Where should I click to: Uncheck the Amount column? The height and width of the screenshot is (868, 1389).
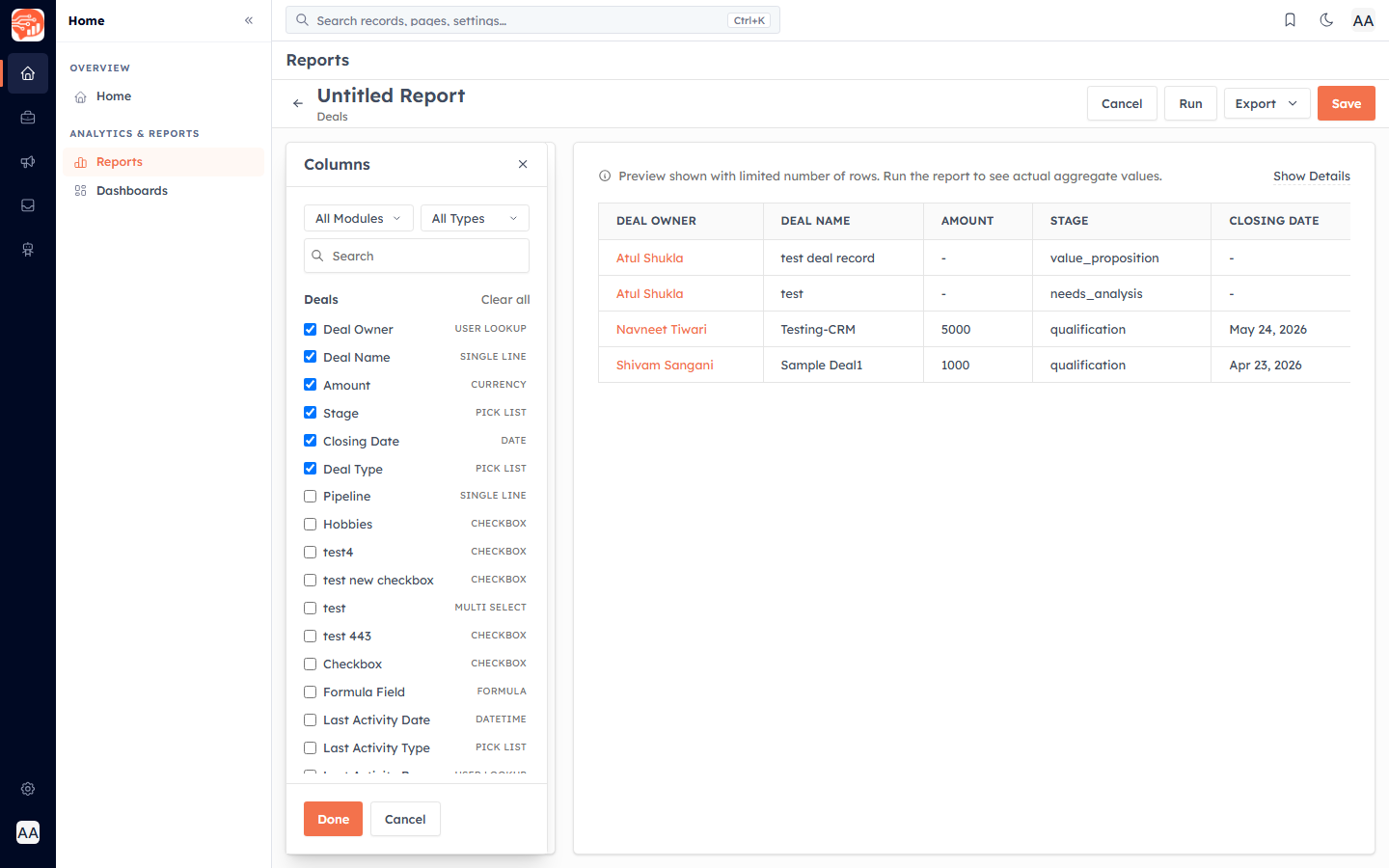coord(310,385)
